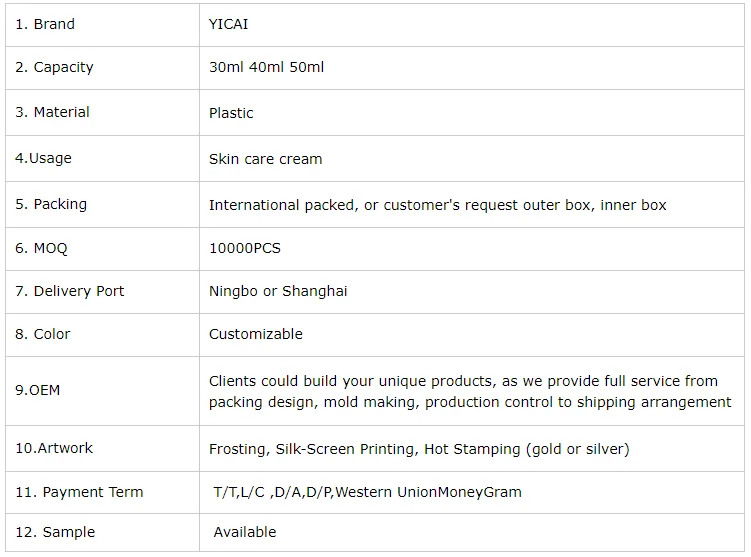Image resolution: width=751 pixels, height=557 pixels.
Task: Select the 'Skin care cream' text
Action: click(x=265, y=159)
